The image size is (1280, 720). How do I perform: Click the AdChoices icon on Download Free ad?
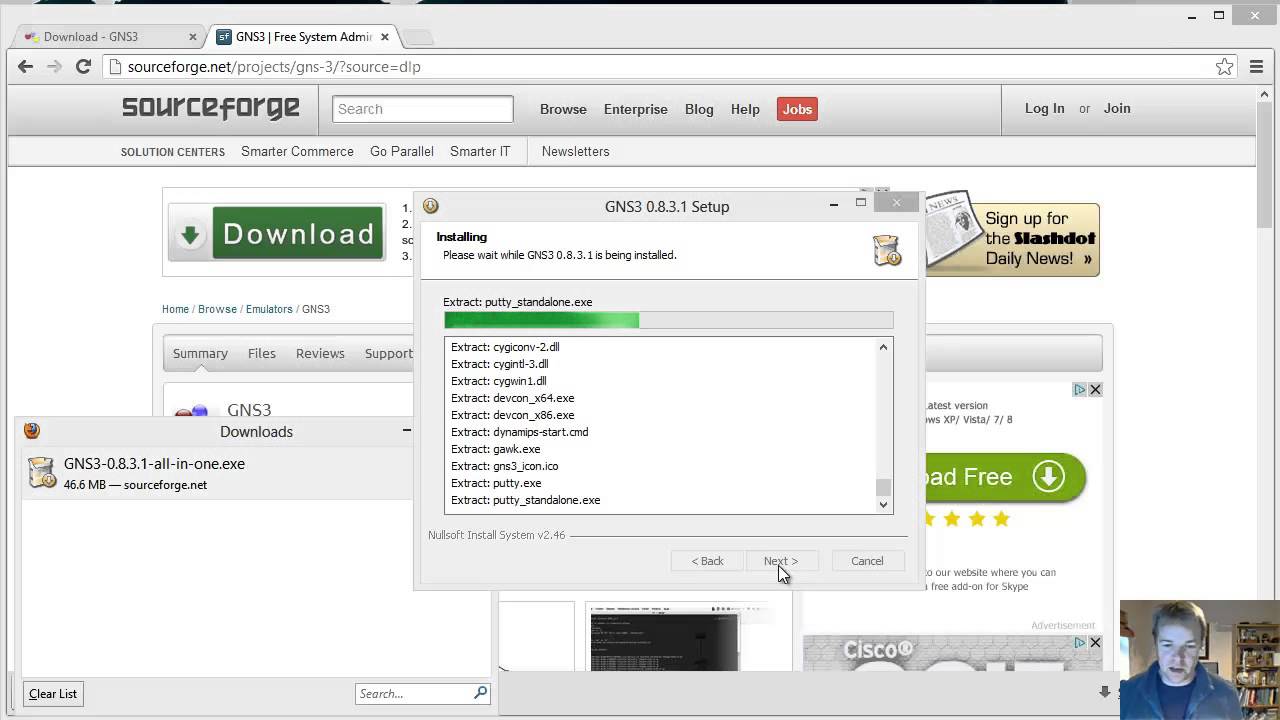click(x=1080, y=389)
